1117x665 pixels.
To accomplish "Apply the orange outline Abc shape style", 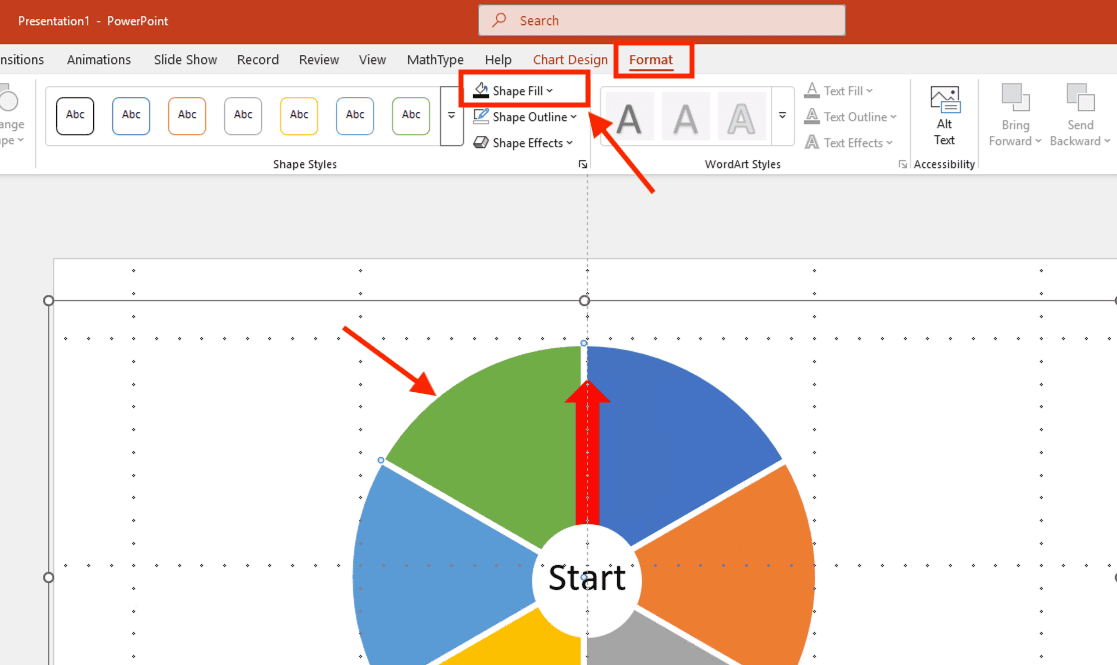I will point(187,116).
